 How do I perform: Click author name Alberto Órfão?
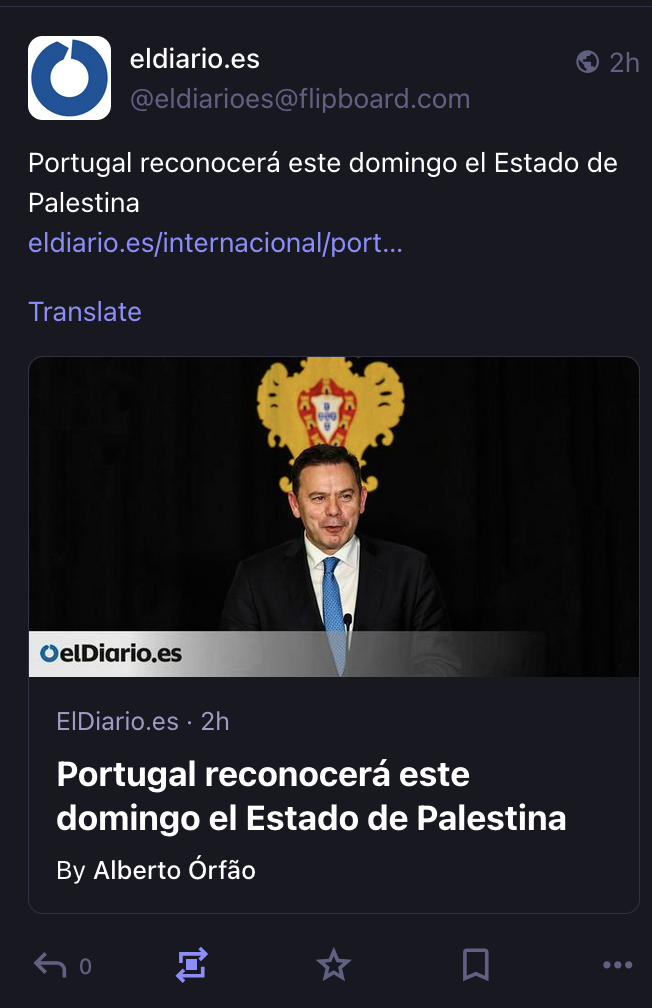174,871
